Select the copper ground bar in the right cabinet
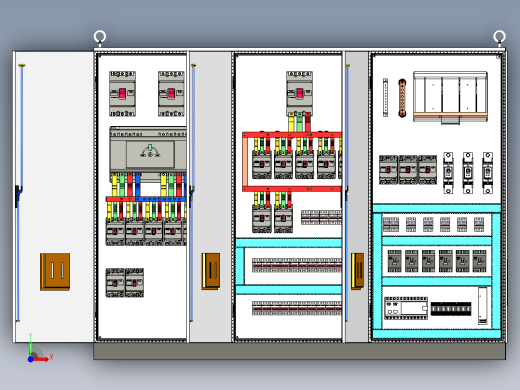Viewport: 520px width, 390px height. click(402, 98)
